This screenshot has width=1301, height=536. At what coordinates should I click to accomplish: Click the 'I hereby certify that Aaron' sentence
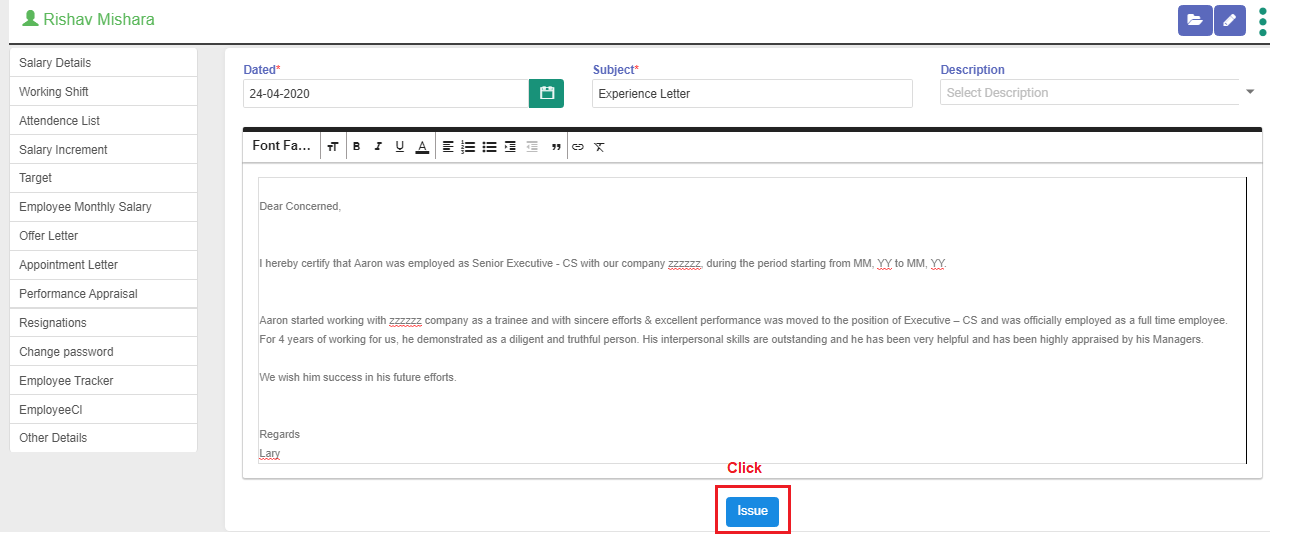[x=603, y=263]
